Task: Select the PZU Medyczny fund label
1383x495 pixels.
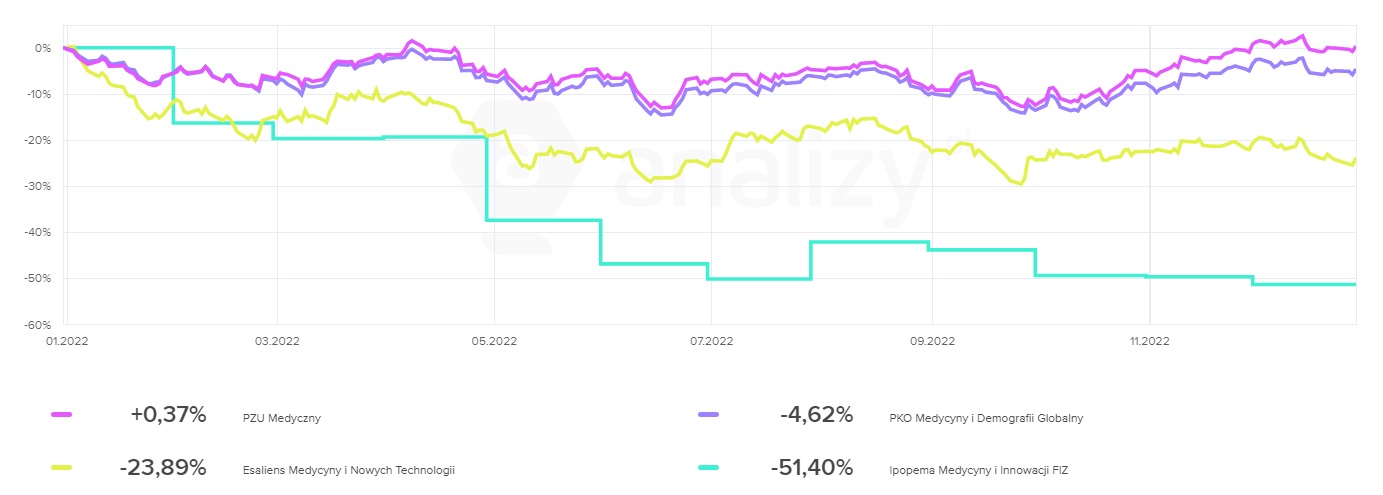Action: click(x=281, y=418)
